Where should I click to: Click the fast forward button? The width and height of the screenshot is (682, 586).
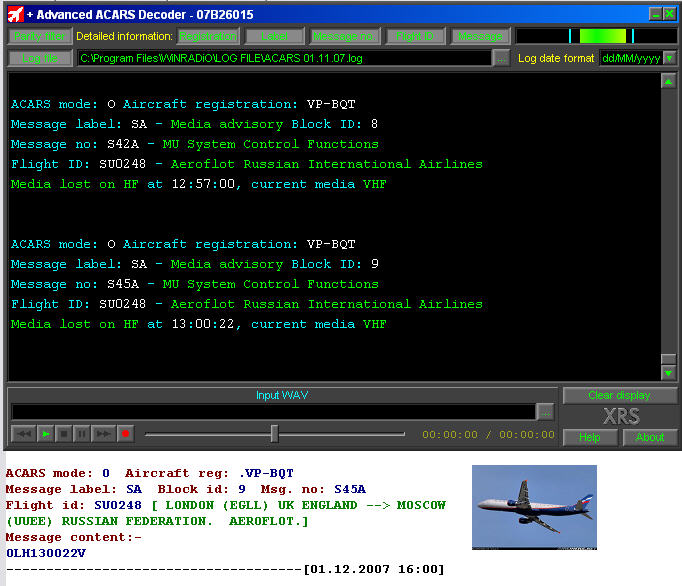click(x=103, y=434)
